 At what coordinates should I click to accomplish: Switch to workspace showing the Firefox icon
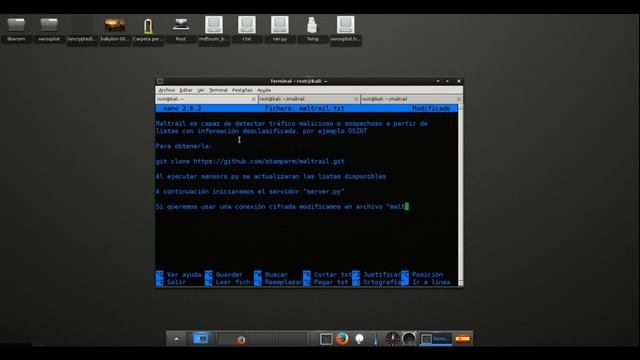tap(232, 339)
